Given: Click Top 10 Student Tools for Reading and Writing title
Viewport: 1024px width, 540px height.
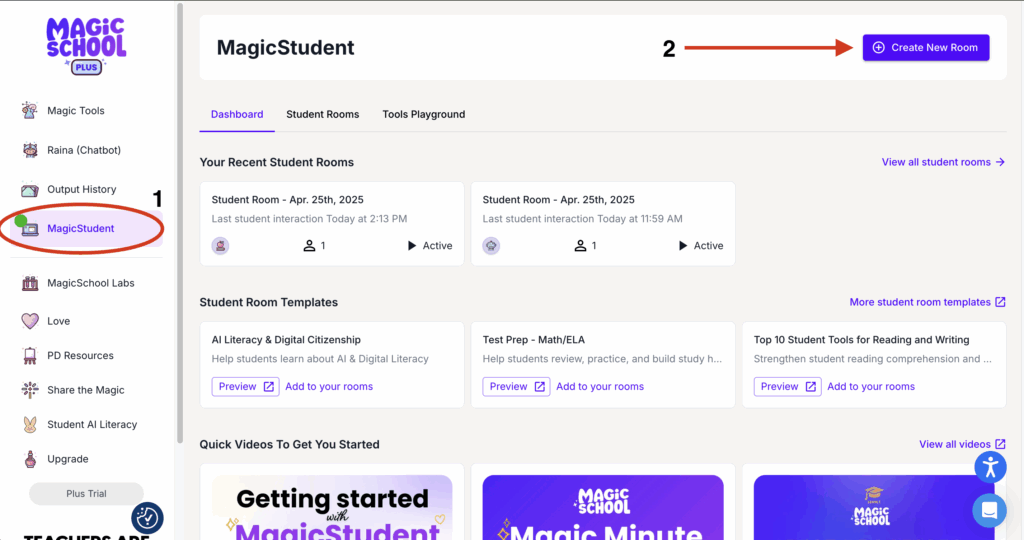Looking at the screenshot, I should 861,340.
